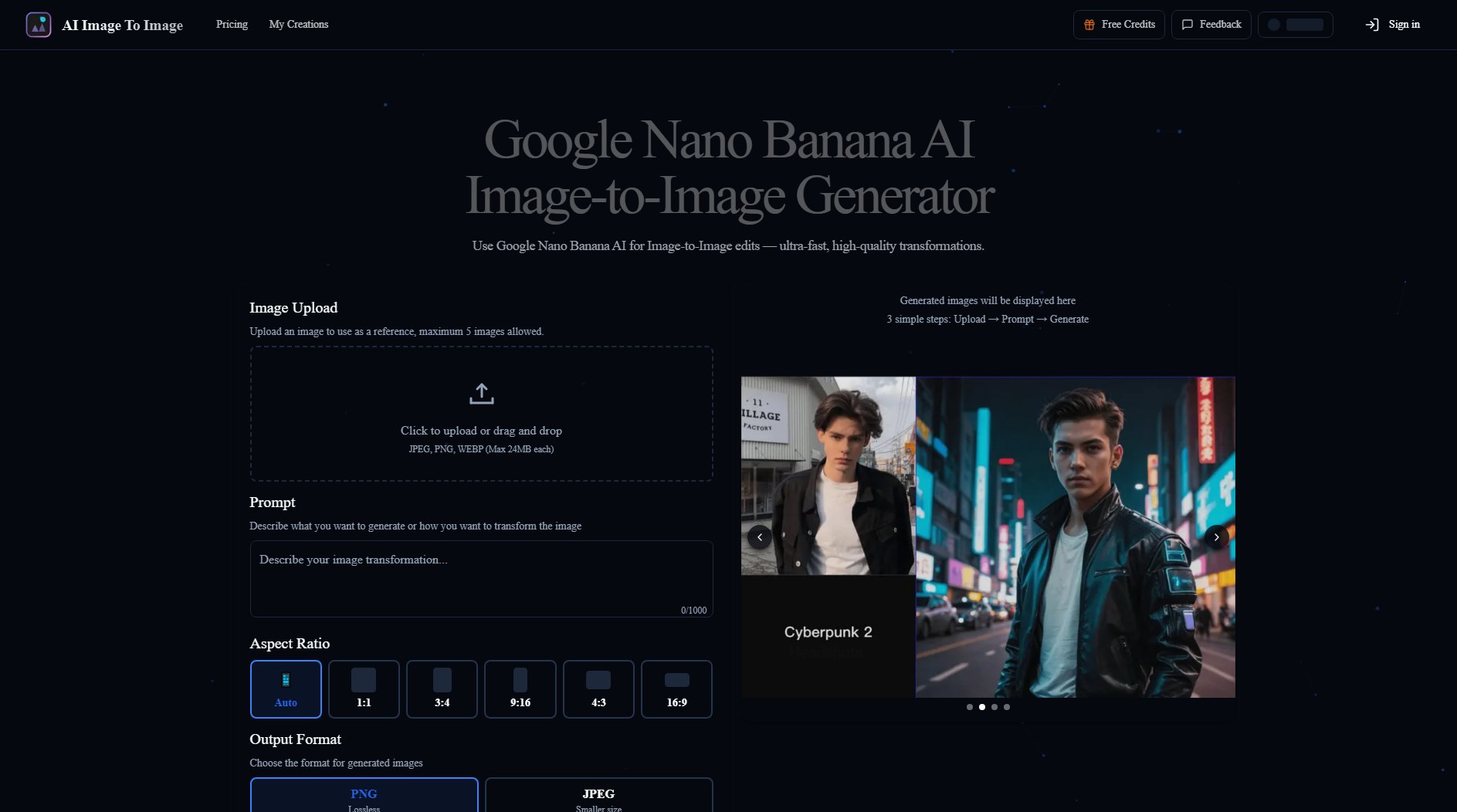
Task: Click the 'Use Google Nano Banana AI for Image-to-Image edits' subtitle
Action: tap(728, 246)
